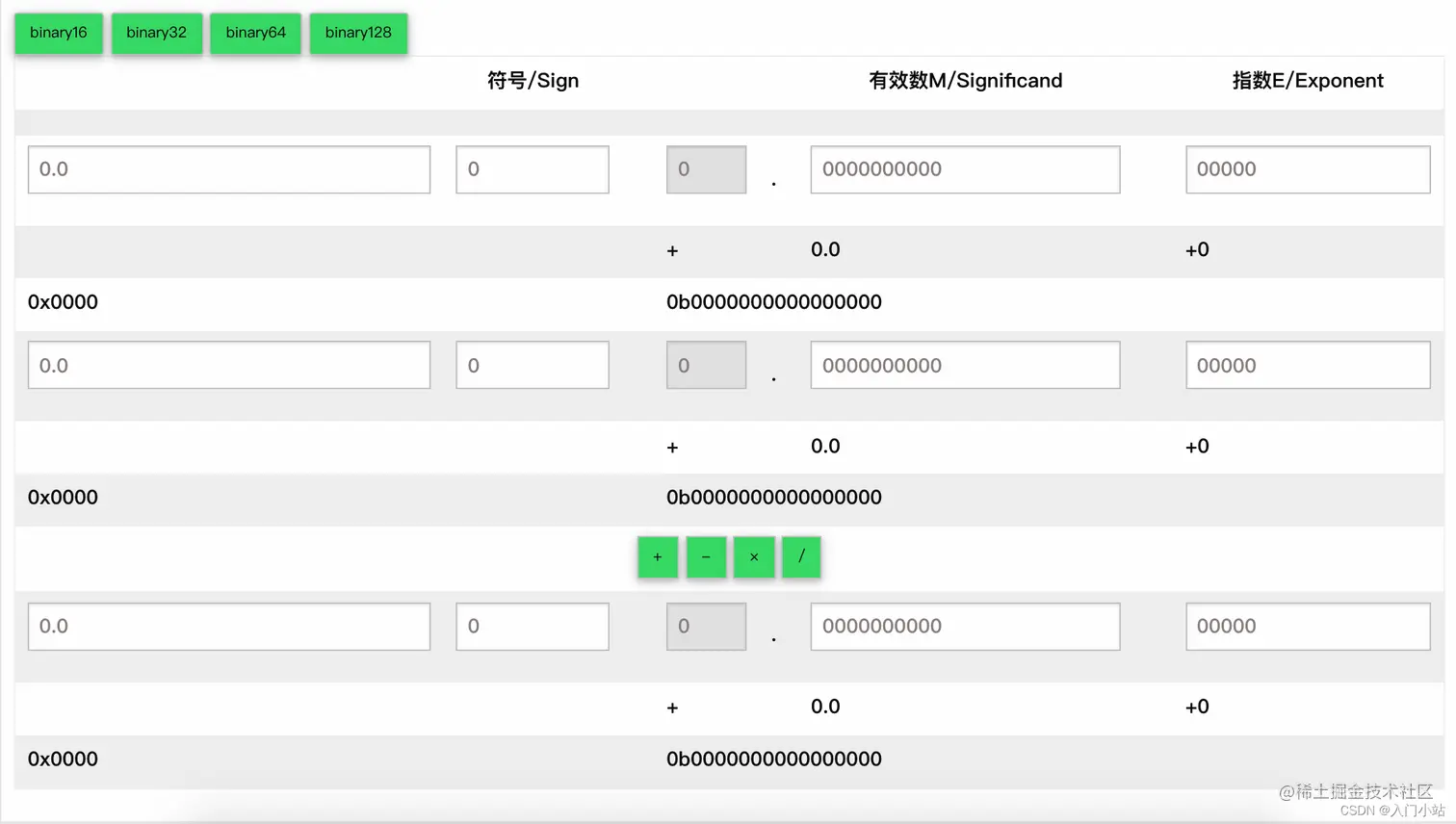Select the binary16 format button
The height and width of the screenshot is (824, 1456).
59,33
